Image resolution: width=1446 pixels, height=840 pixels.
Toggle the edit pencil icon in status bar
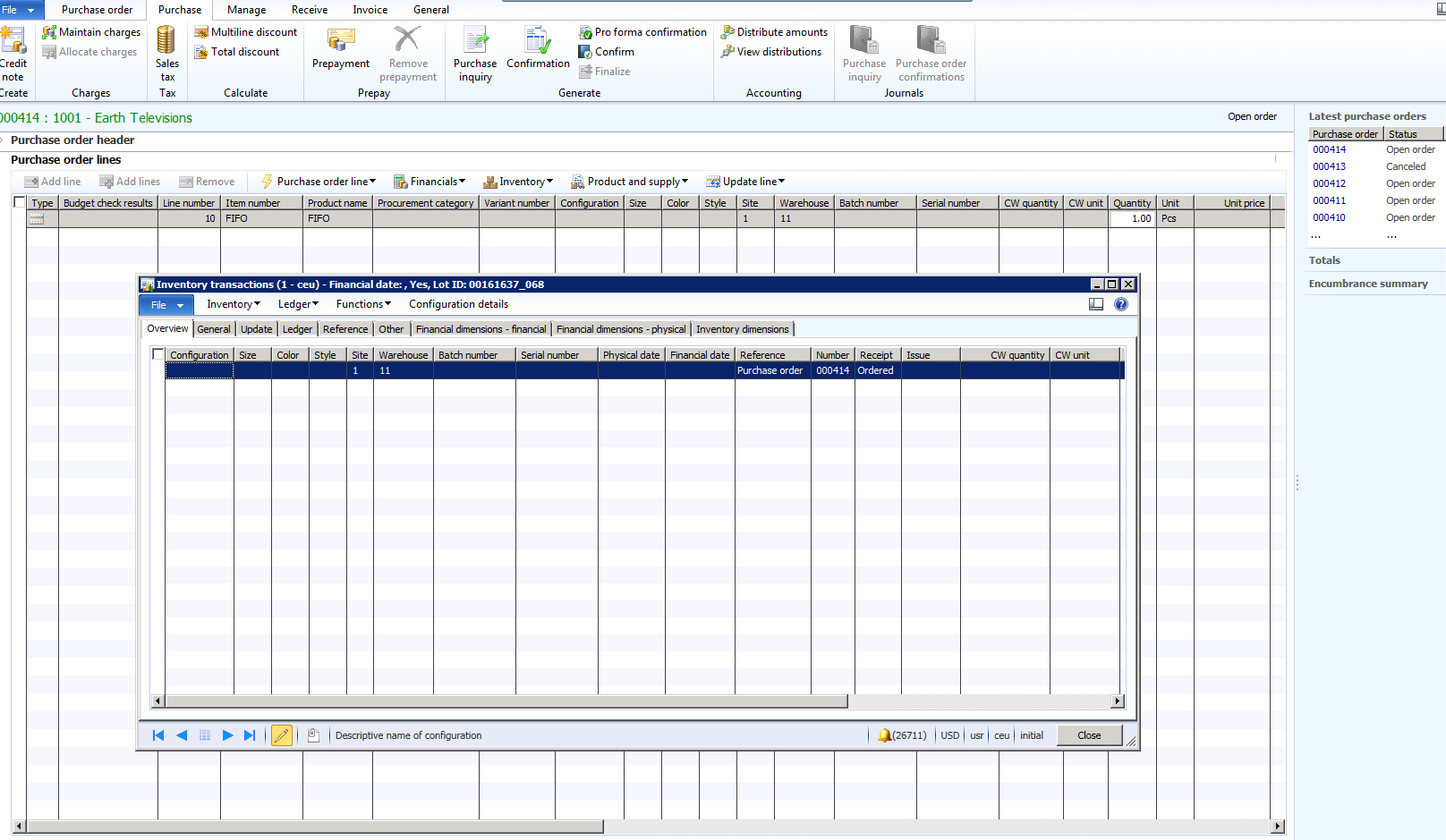coord(282,735)
